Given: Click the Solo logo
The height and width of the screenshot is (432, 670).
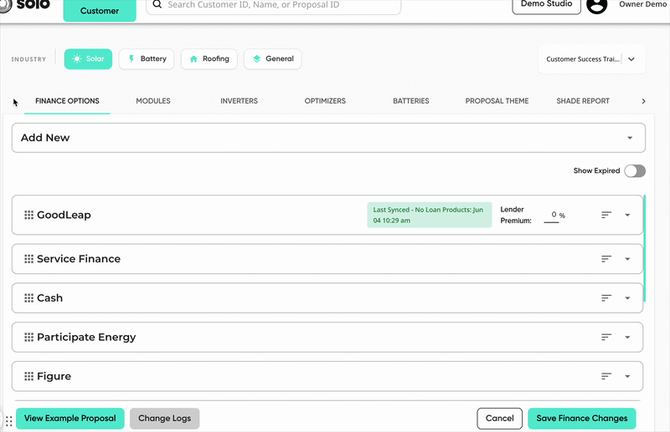Looking at the screenshot, I should pyautogui.click(x=26, y=5).
